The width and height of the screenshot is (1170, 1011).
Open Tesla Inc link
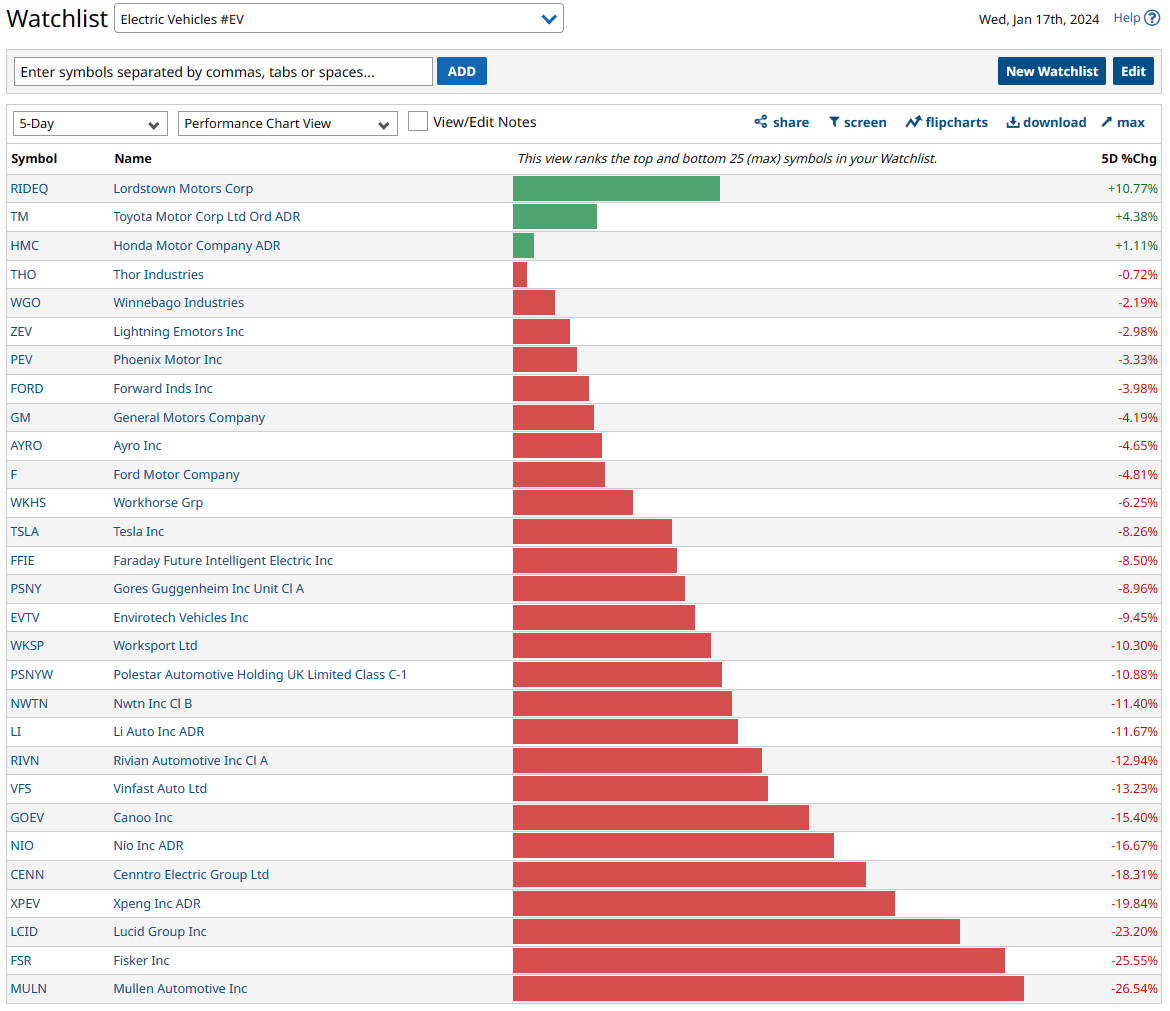pyautogui.click(x=139, y=532)
